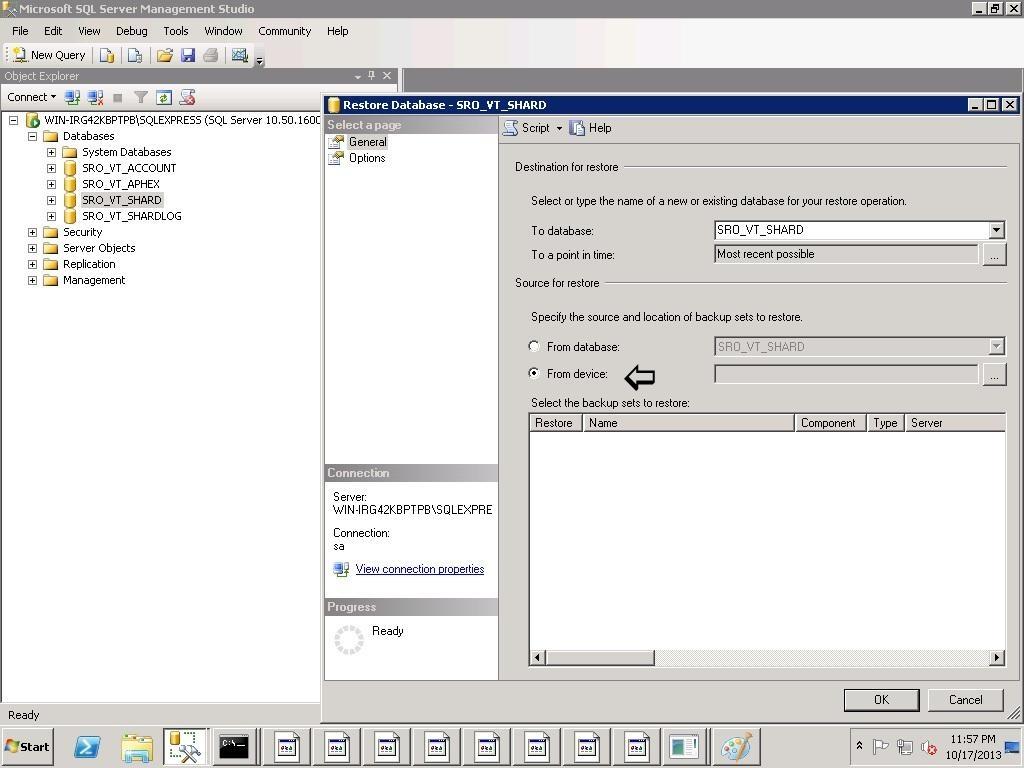This screenshot has width=1024, height=768.
Task: Select the From device radio button
Action: coord(534,373)
